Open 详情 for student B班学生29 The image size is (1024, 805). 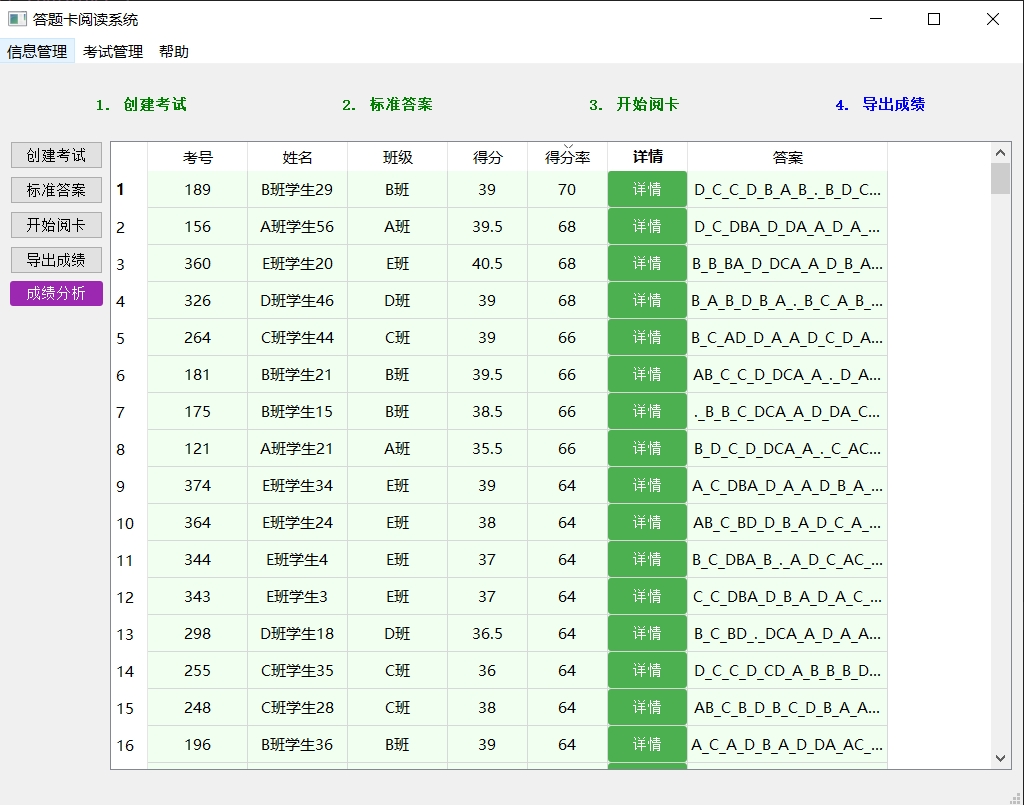647,189
